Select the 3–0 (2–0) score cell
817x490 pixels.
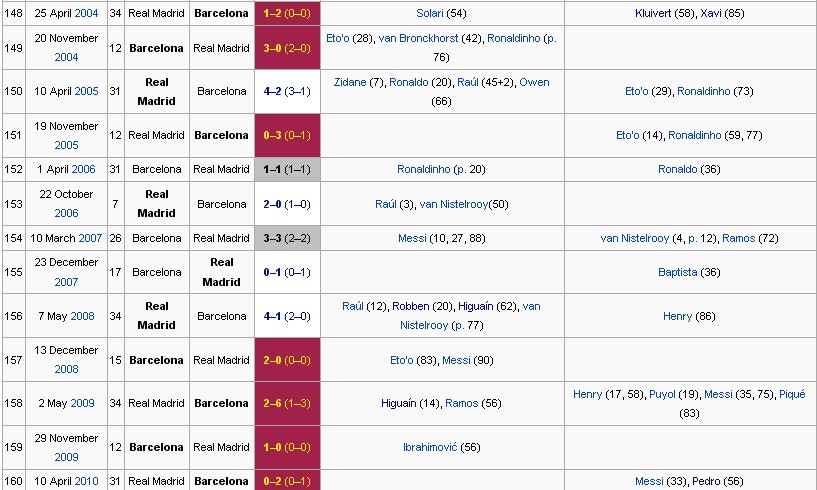coord(287,48)
